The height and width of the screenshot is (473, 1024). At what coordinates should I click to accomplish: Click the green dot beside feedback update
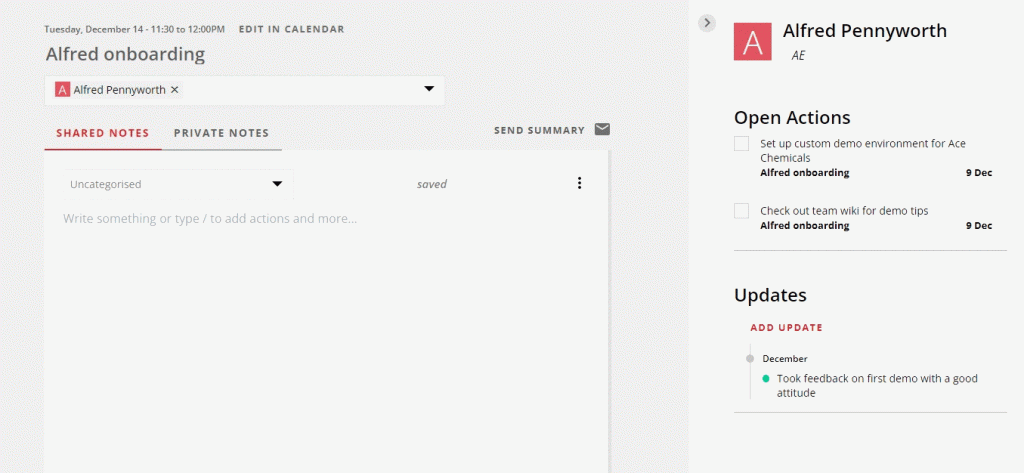point(766,378)
